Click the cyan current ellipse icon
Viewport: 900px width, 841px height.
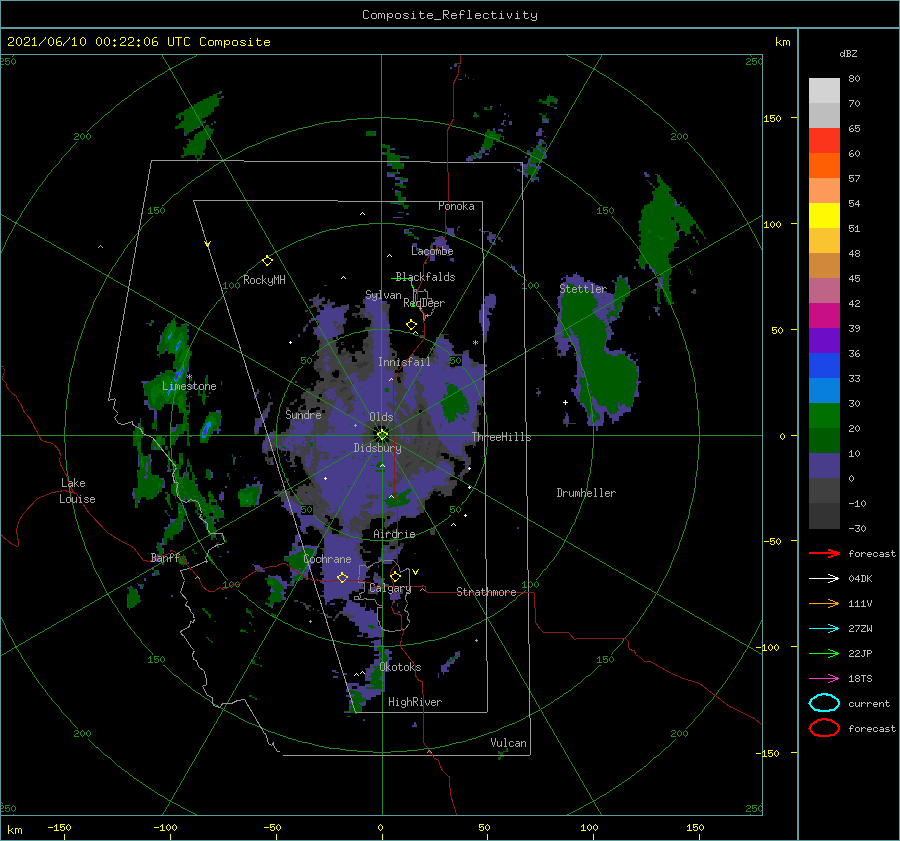[x=824, y=703]
